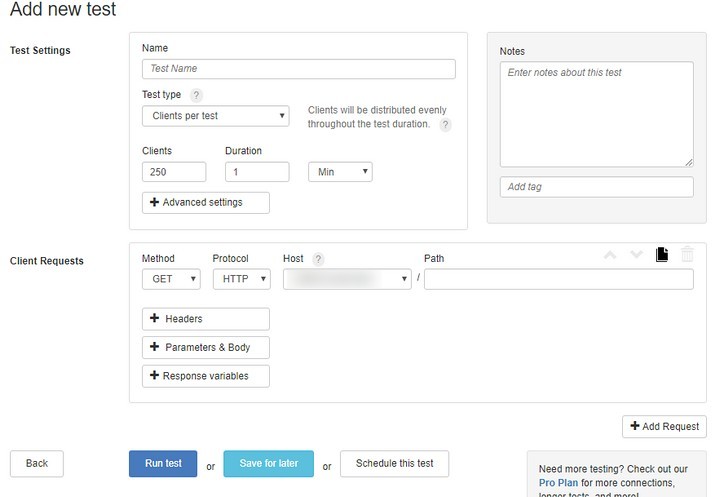The height and width of the screenshot is (497, 720).
Task: Click the 'Add new test' heading
Action: 63,9
